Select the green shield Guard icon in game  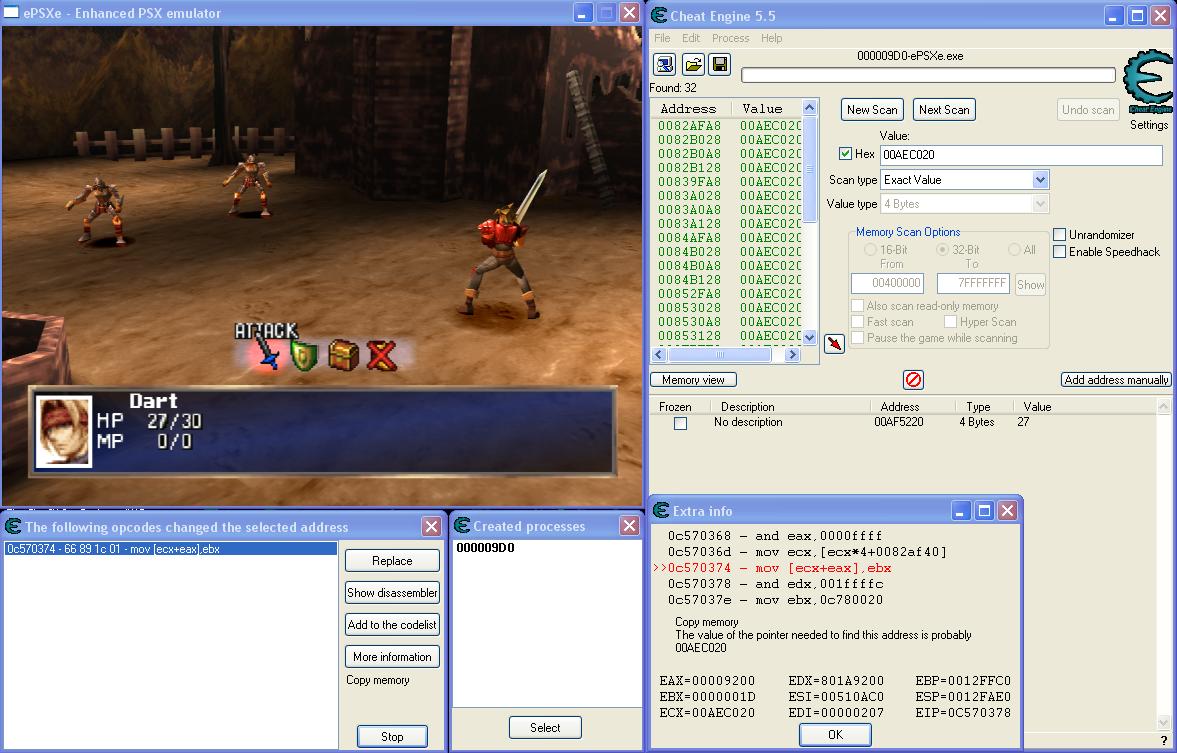pos(304,356)
